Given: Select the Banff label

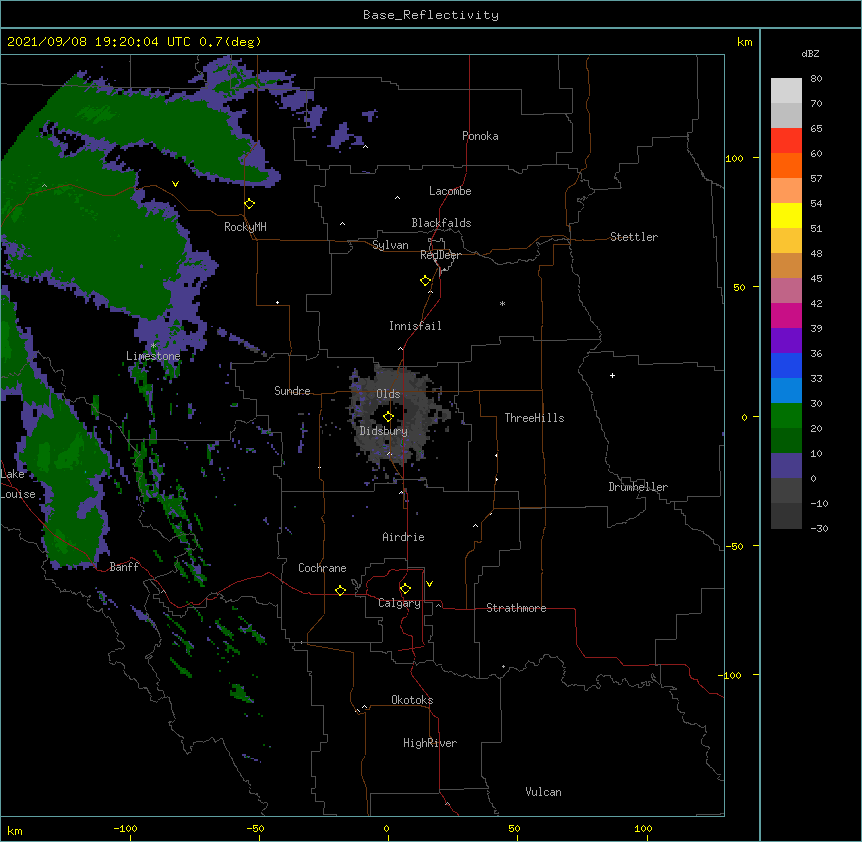Looking at the screenshot, I should 124,567.
